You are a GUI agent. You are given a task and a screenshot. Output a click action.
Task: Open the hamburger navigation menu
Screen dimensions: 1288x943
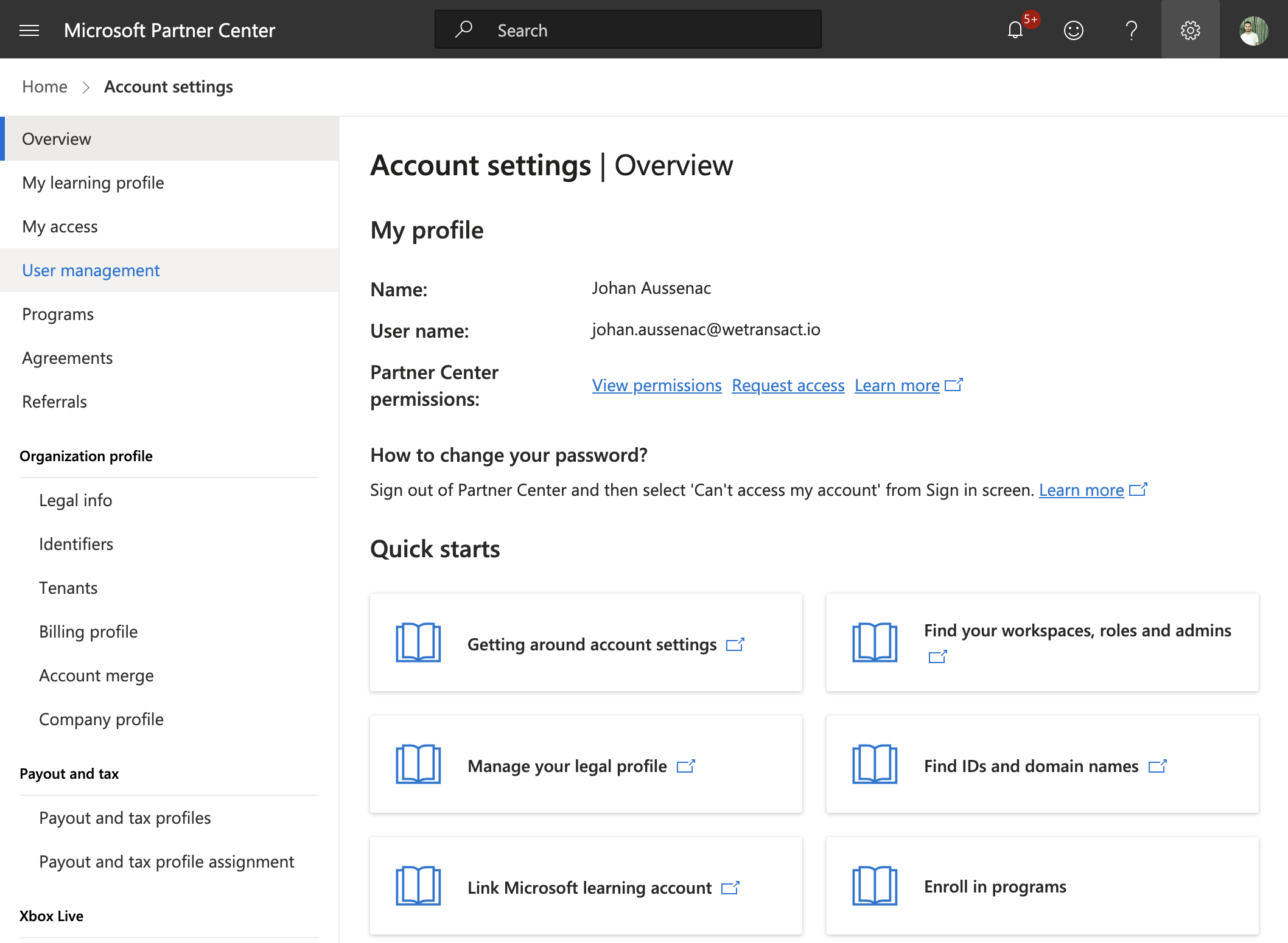29,30
